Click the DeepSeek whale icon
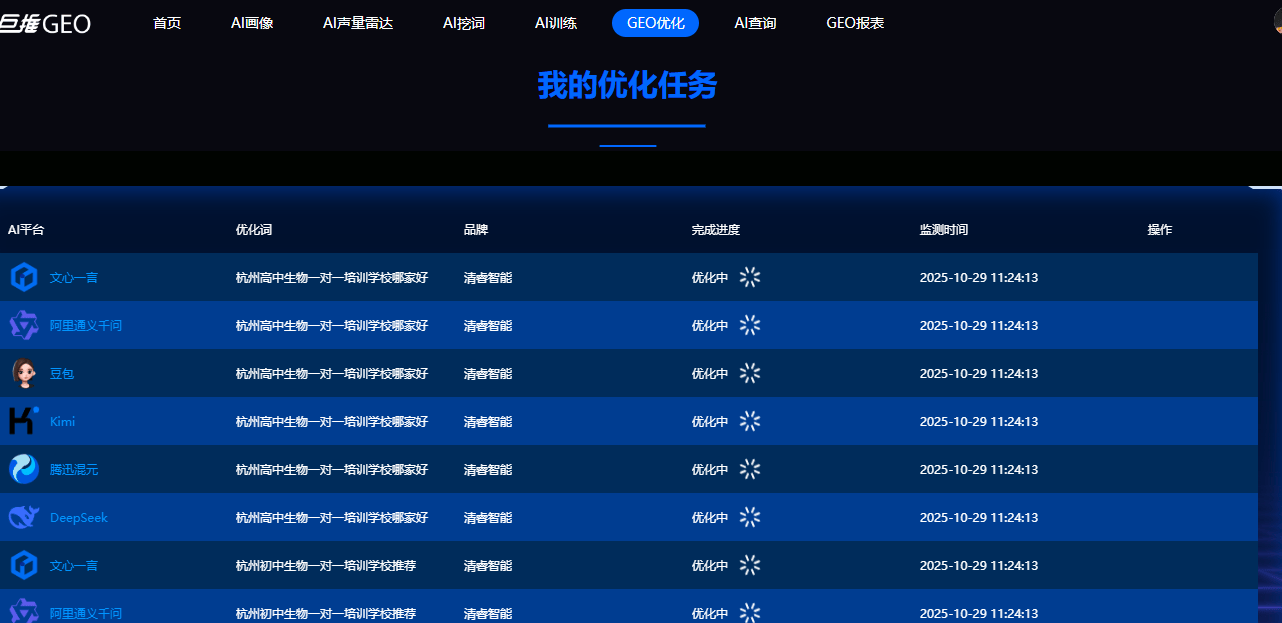 [x=24, y=517]
